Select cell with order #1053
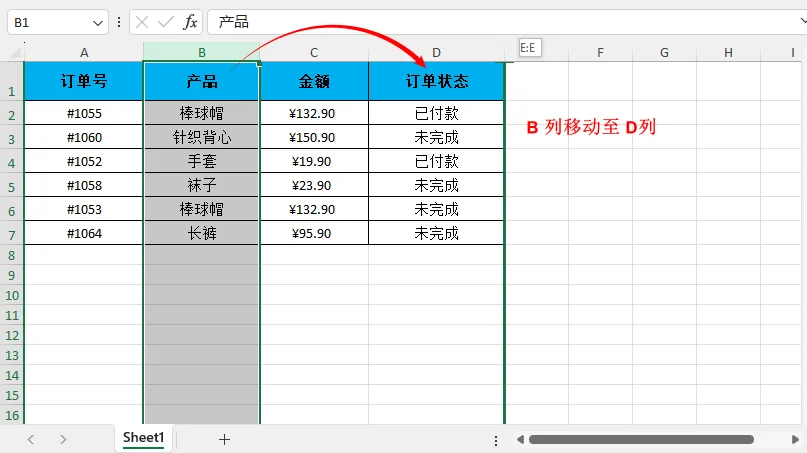Screen dimensions: 807x453 pyautogui.click(x=84, y=209)
